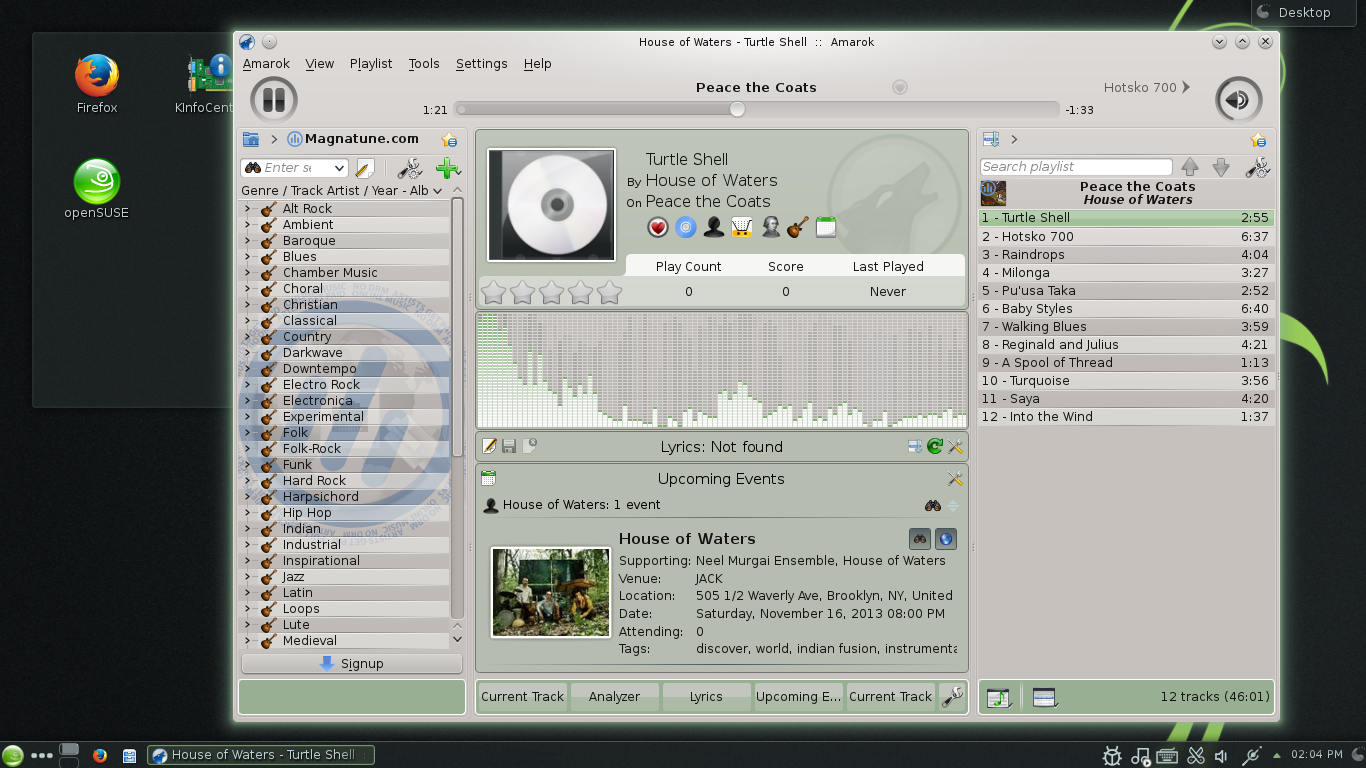Screen dimensions: 1366x768
Task: Open the Settings menu
Action: coord(482,63)
